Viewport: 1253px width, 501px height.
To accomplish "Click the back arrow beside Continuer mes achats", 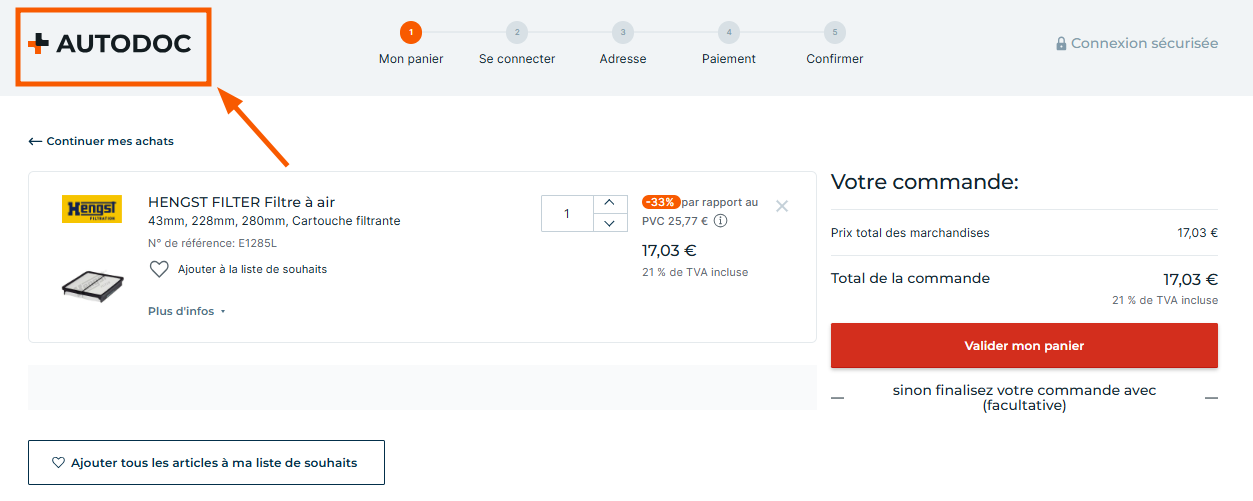I will point(35,142).
